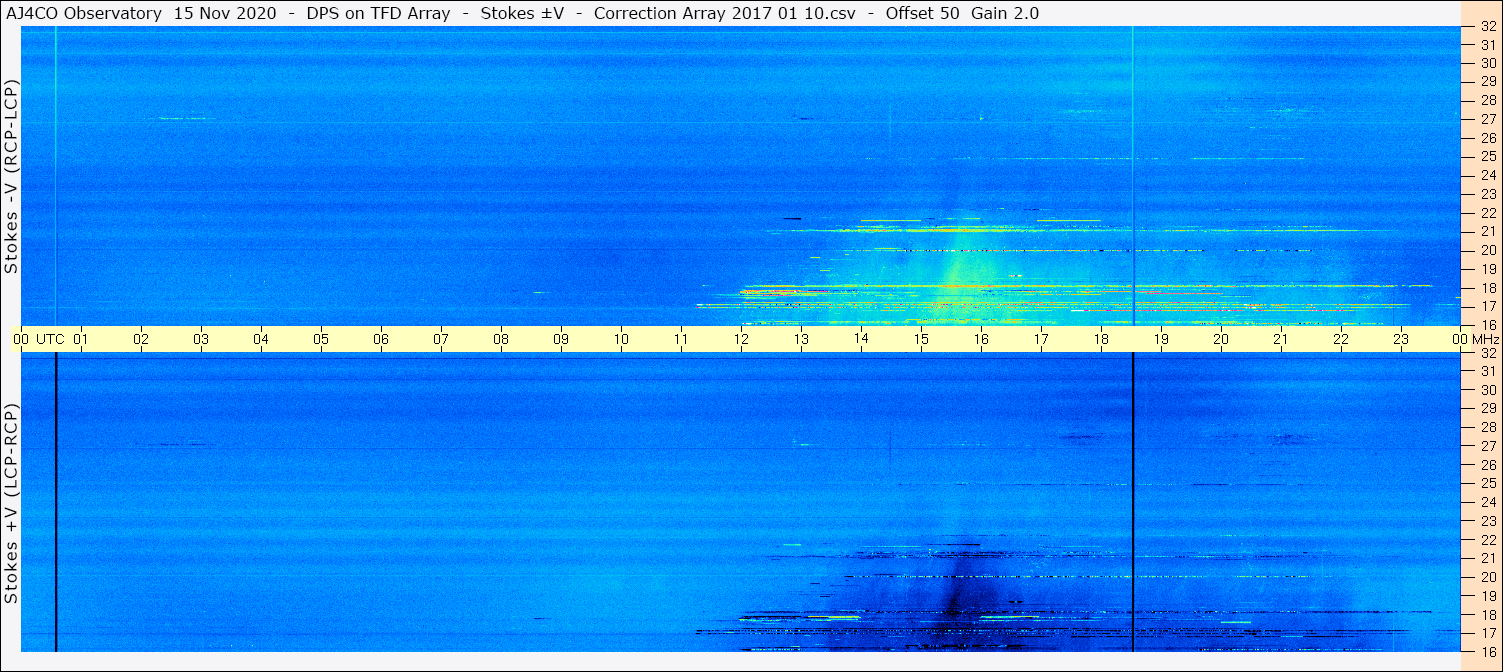This screenshot has width=1503, height=672.
Task: Pick the 05 hour tick on time axis
Action: click(x=321, y=339)
